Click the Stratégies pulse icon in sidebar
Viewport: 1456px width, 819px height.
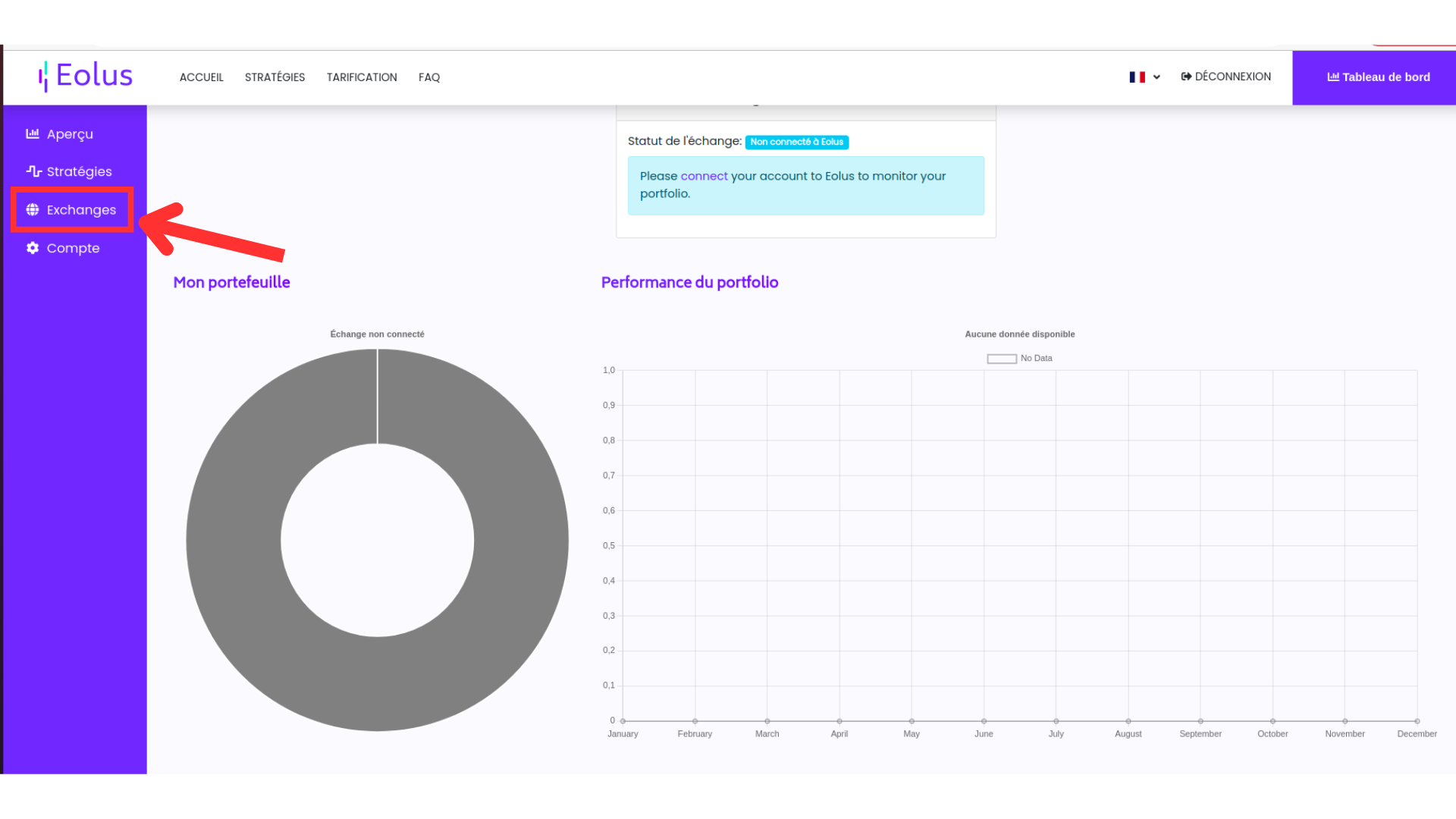click(33, 171)
